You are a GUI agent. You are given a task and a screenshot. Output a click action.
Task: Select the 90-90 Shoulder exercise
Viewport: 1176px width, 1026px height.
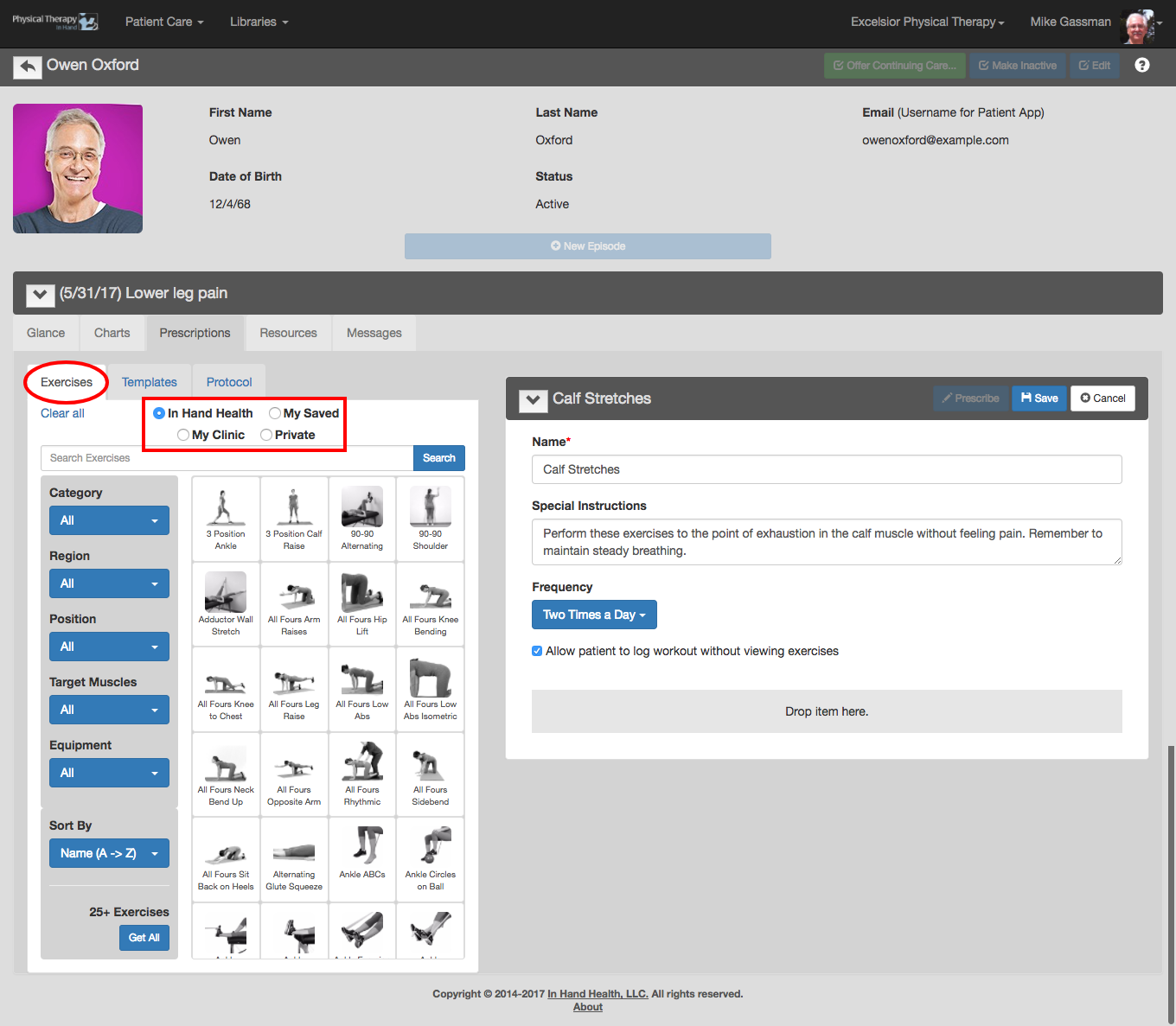(431, 519)
